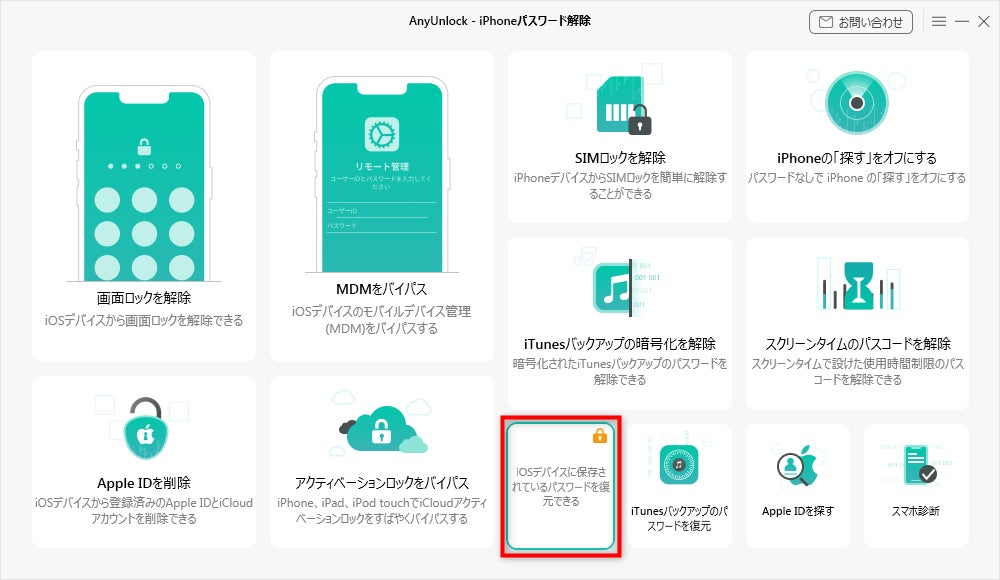Click the Apple ID magnifier search icon
Image resolution: width=1000 pixels, height=580 pixels.
[x=797, y=466]
